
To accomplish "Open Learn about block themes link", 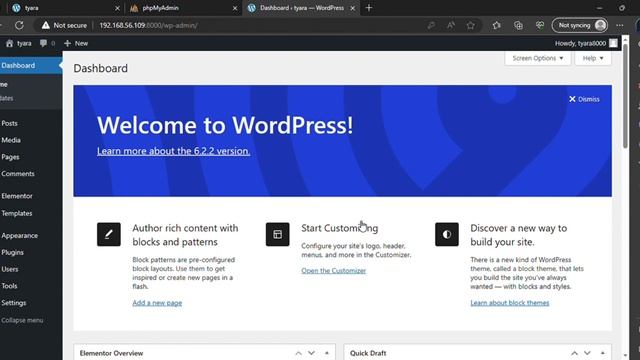I will point(509,303).
